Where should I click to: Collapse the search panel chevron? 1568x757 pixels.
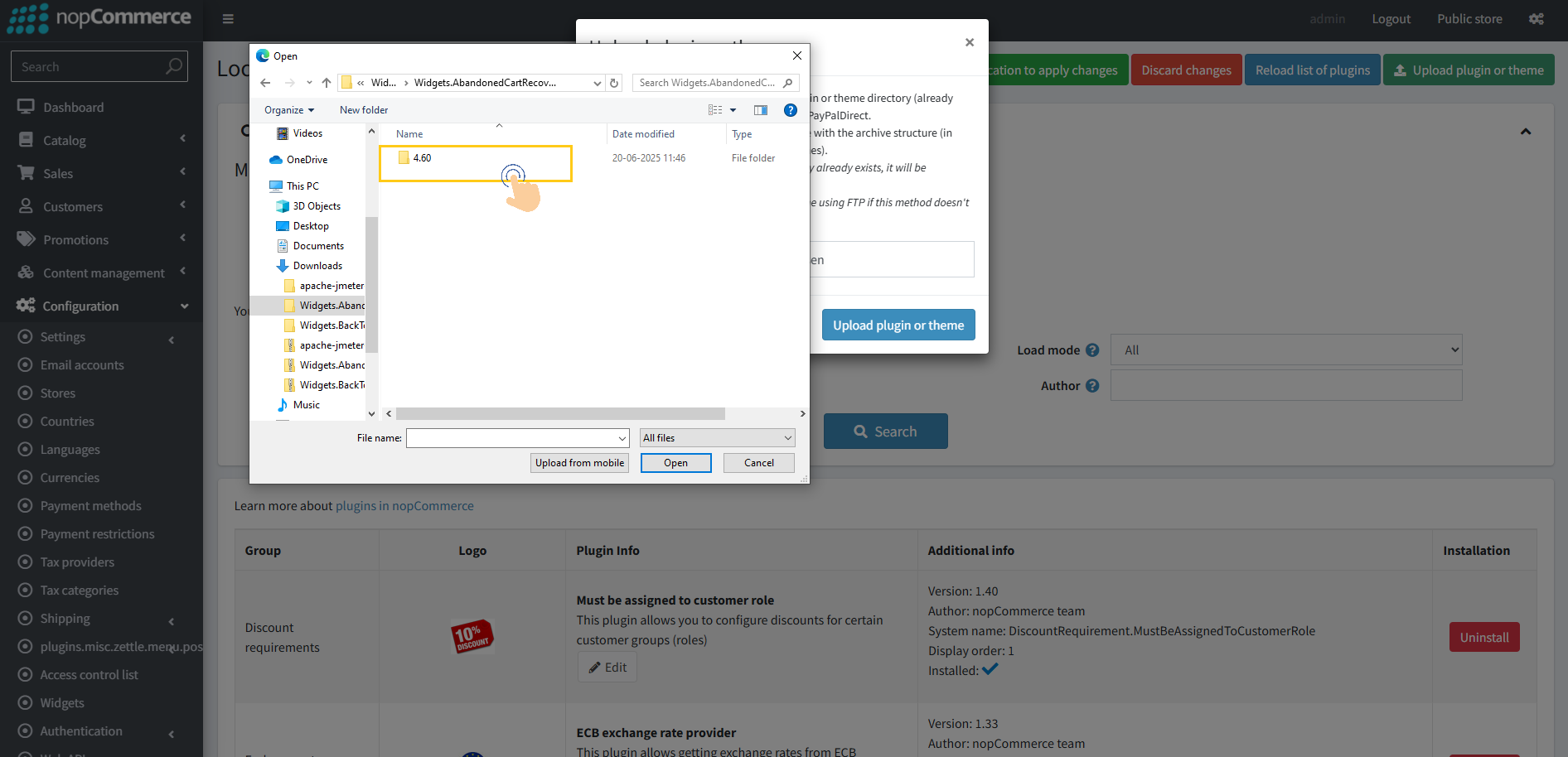tap(1526, 132)
